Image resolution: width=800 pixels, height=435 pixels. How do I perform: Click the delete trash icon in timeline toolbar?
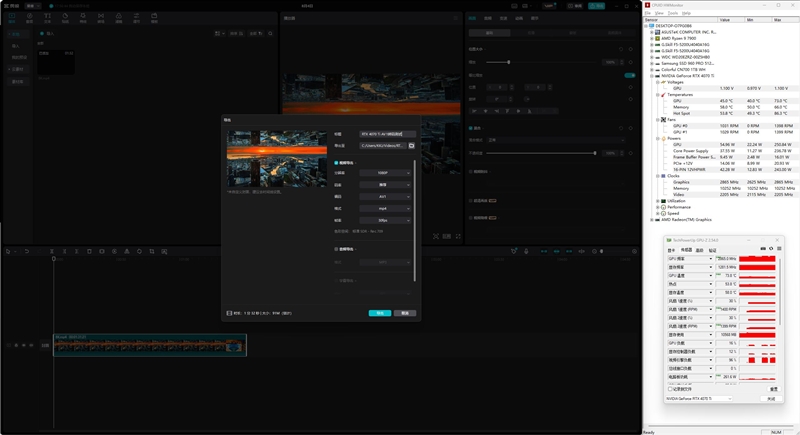(x=89, y=251)
